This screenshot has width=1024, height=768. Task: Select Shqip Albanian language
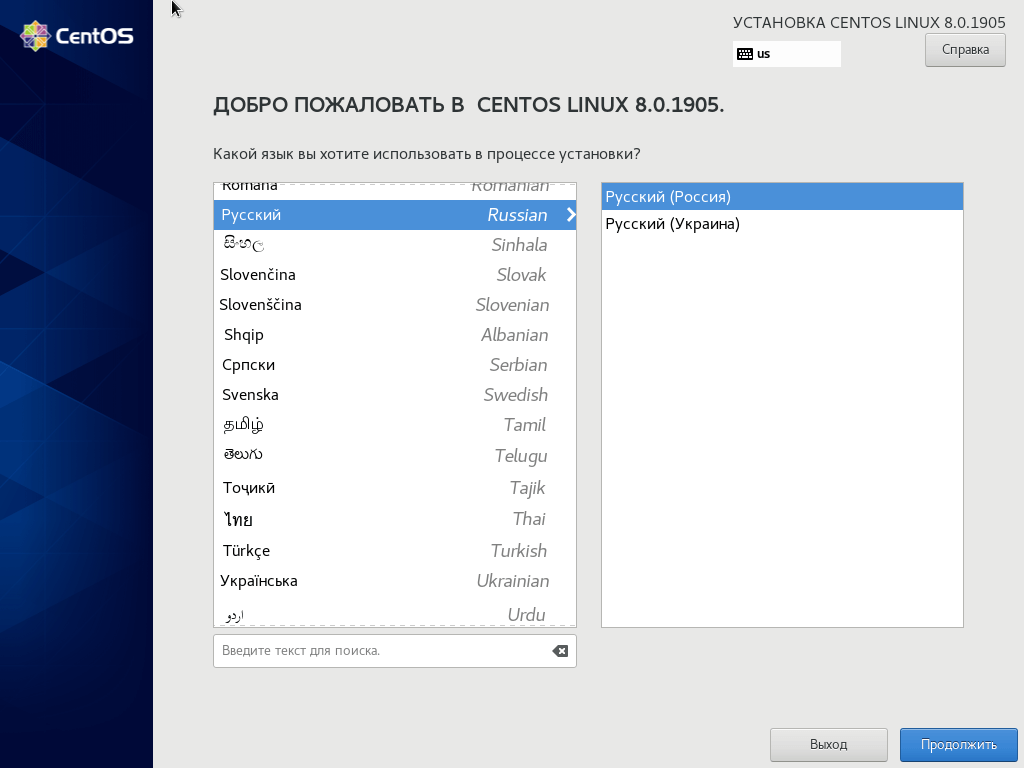click(394, 335)
